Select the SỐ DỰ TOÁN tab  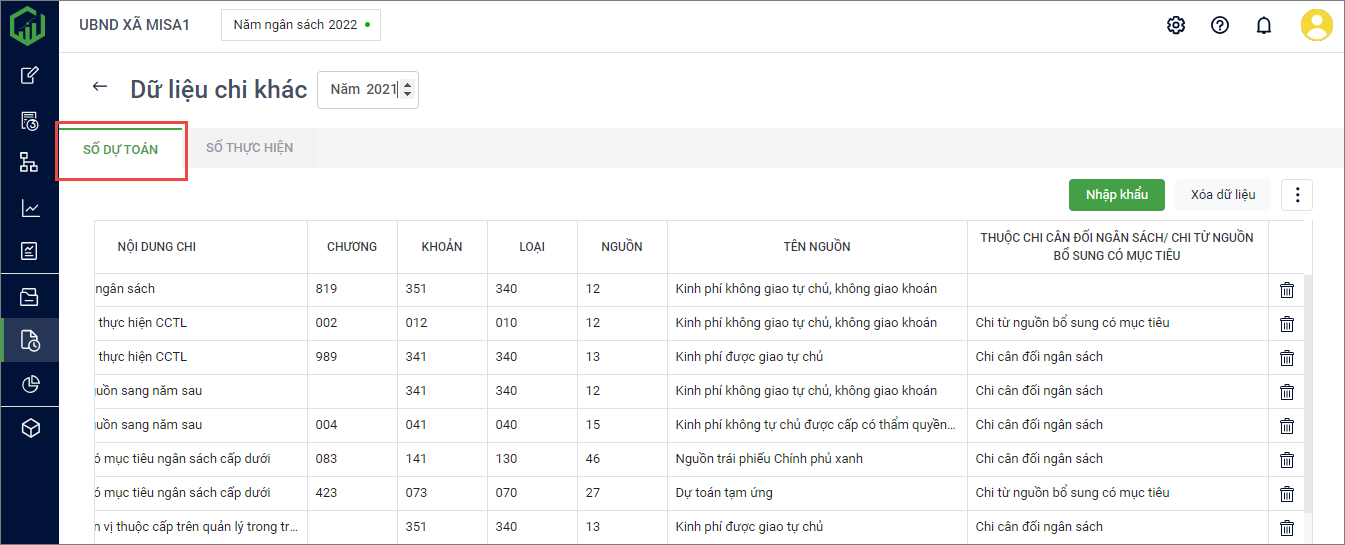[x=120, y=149]
